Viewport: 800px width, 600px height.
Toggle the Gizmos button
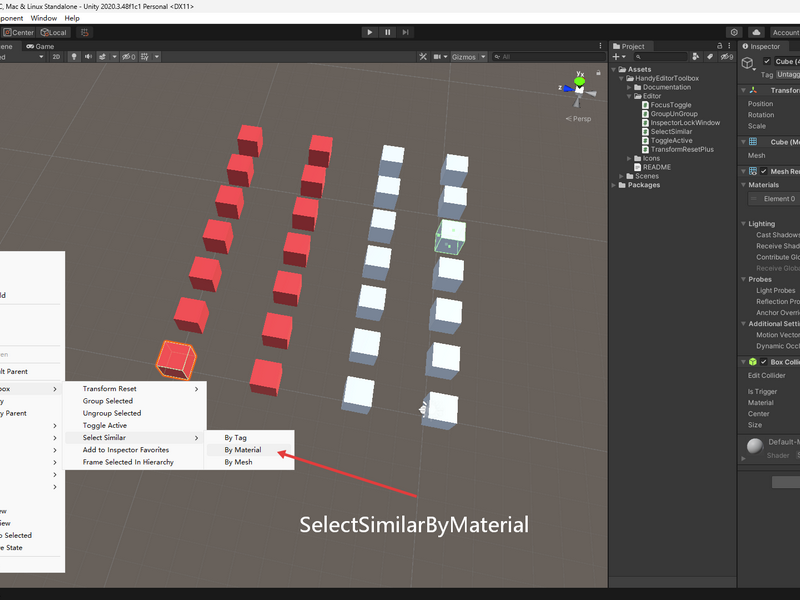[464, 57]
